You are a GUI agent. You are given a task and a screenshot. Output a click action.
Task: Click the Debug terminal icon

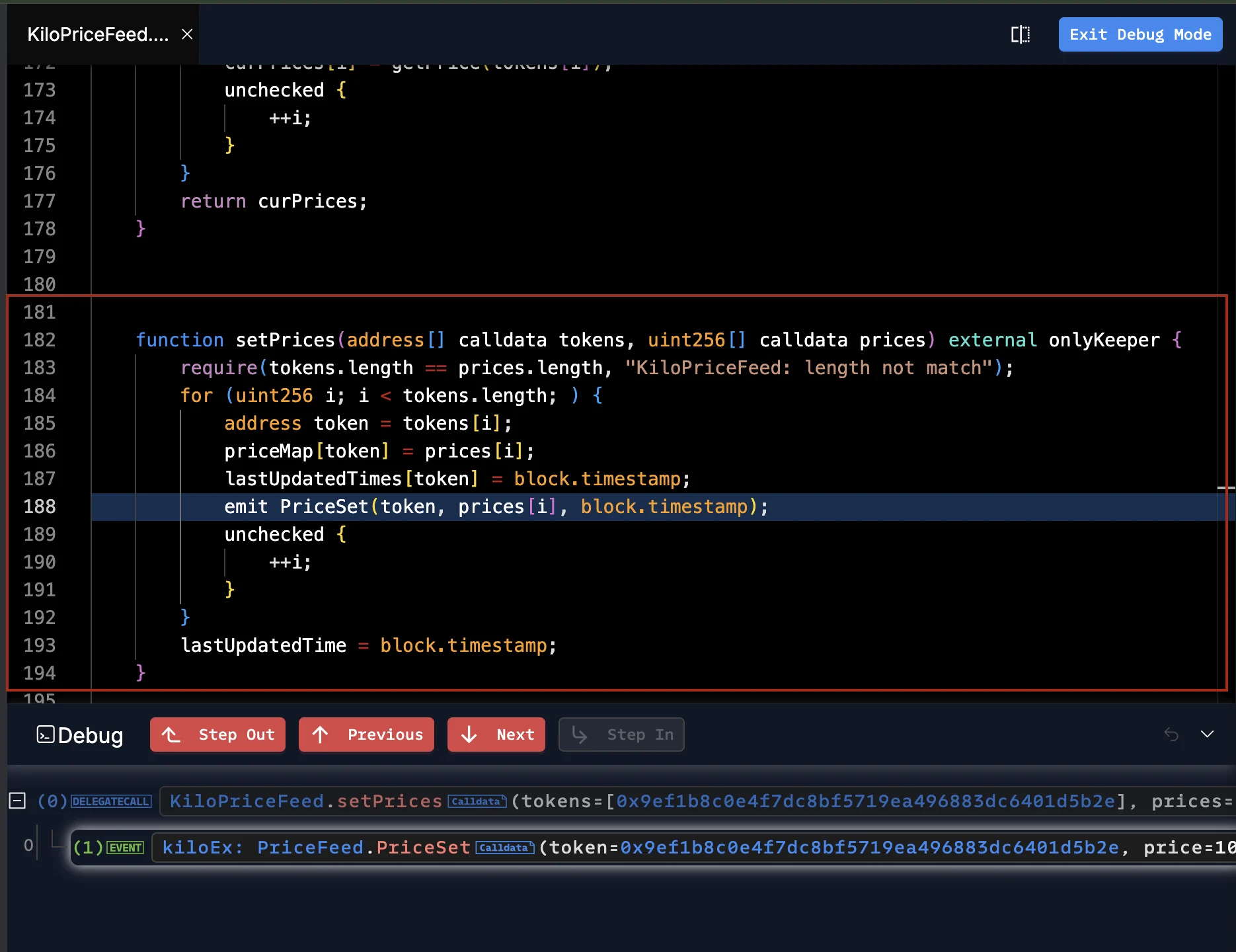tap(45, 734)
